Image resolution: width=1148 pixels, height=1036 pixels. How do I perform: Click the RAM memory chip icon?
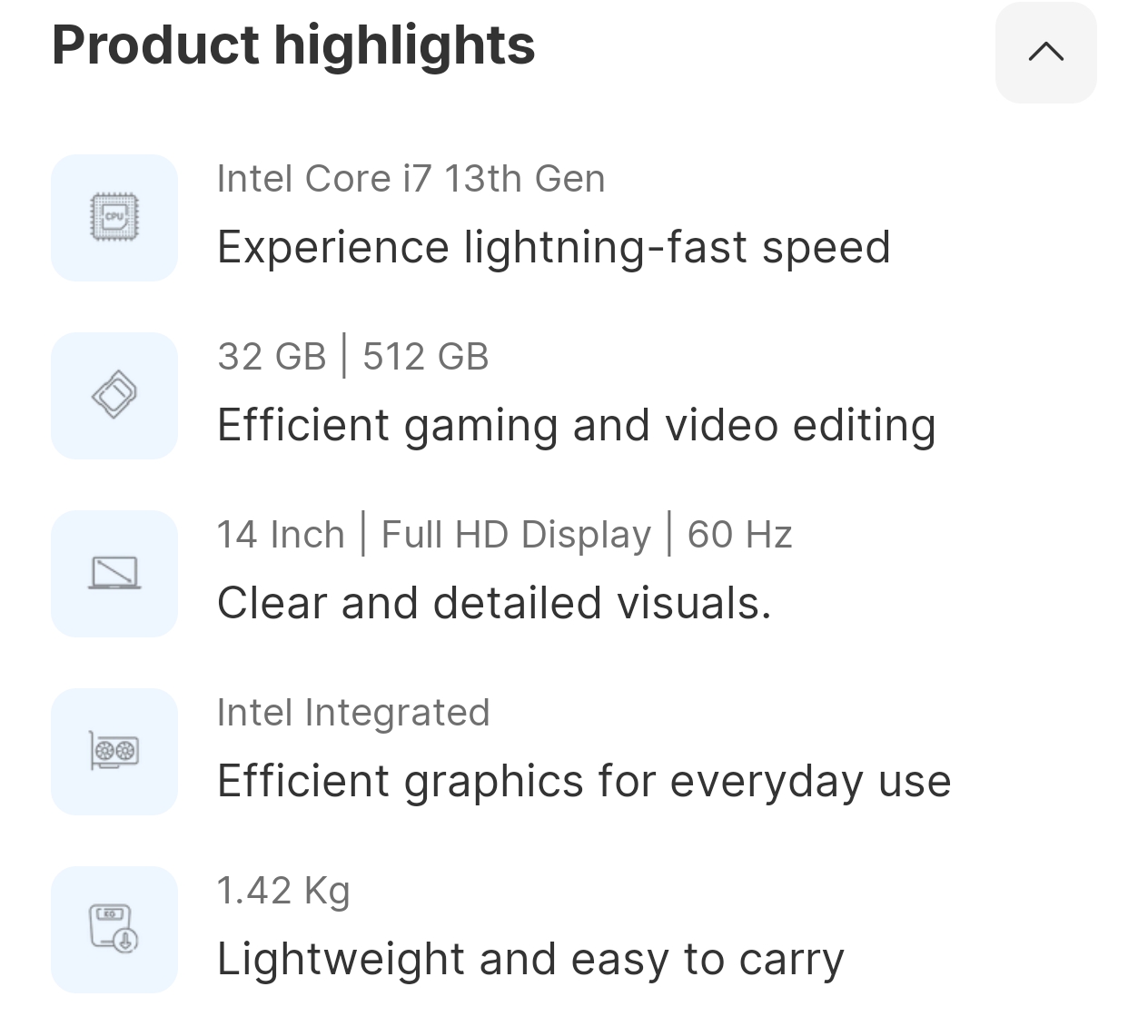[114, 395]
